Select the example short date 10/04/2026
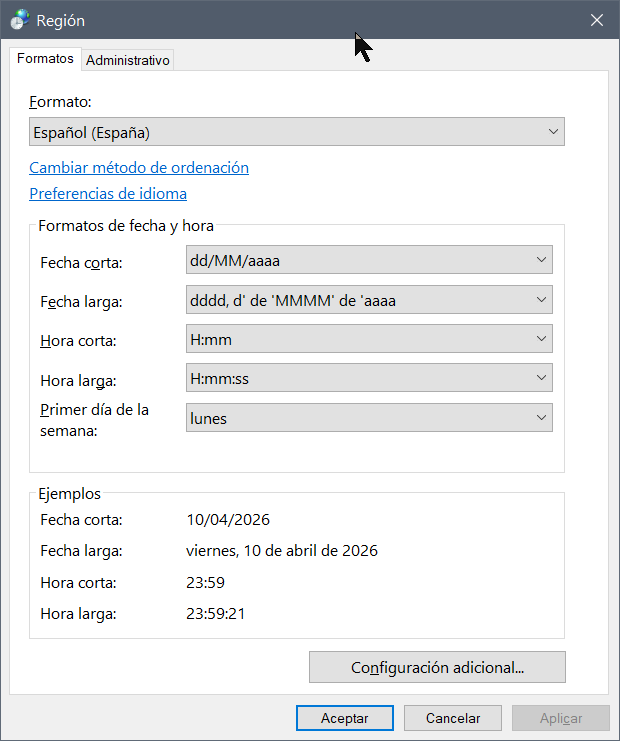The width and height of the screenshot is (620, 741). pos(228,520)
